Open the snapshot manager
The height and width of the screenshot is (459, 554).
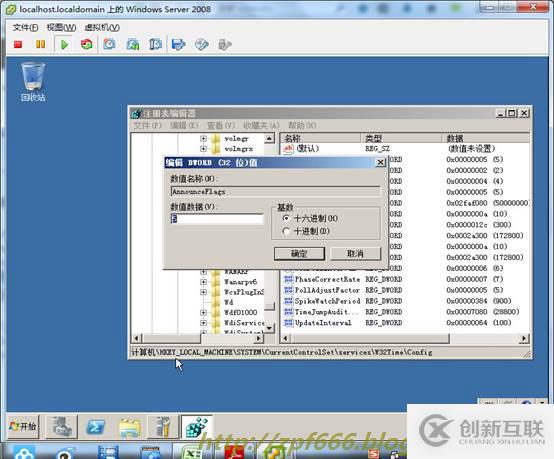click(x=155, y=44)
